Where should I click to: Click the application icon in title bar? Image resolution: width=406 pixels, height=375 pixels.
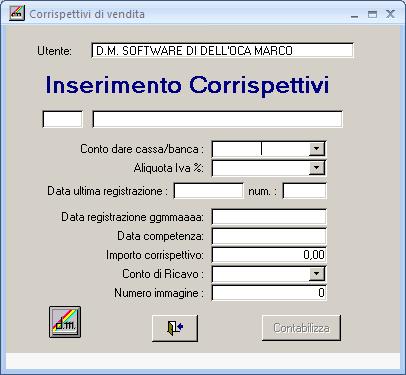click(x=17, y=14)
